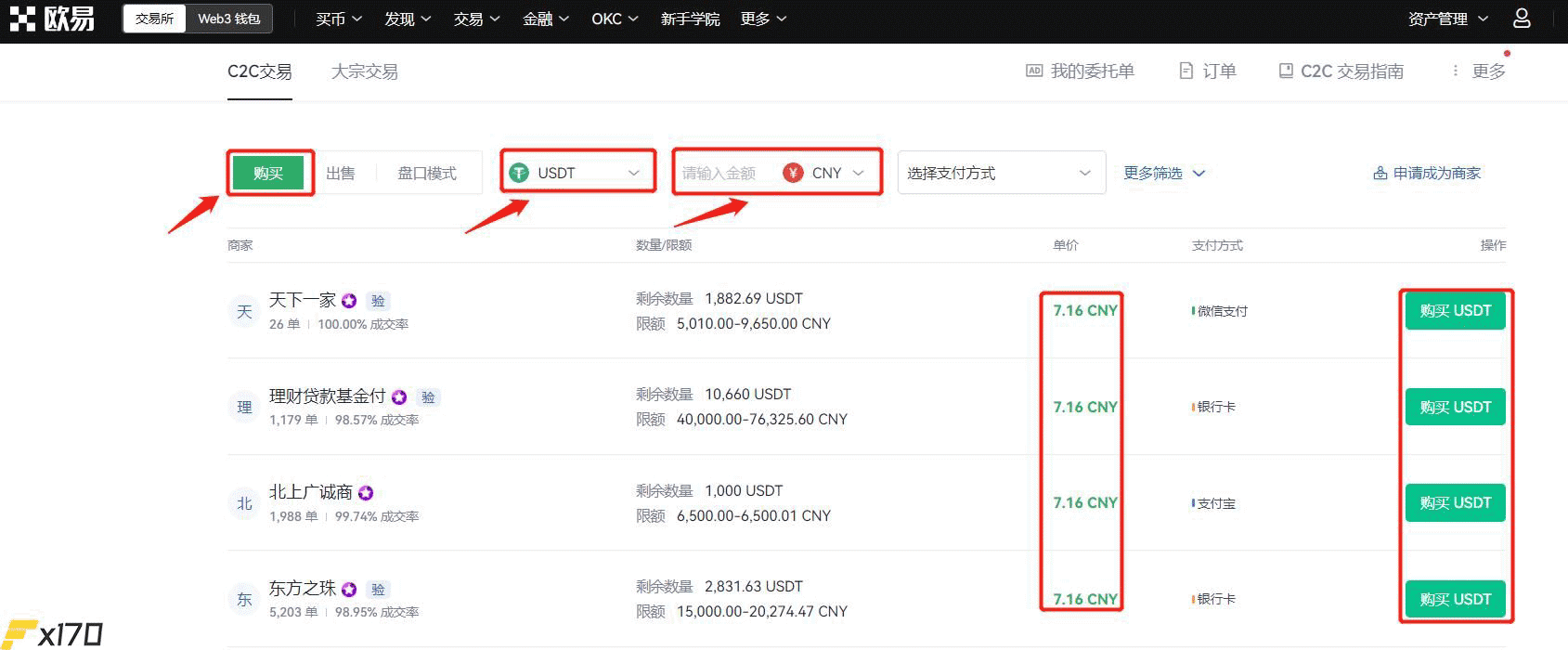Click the 我的委托单 AD icon

[1034, 71]
